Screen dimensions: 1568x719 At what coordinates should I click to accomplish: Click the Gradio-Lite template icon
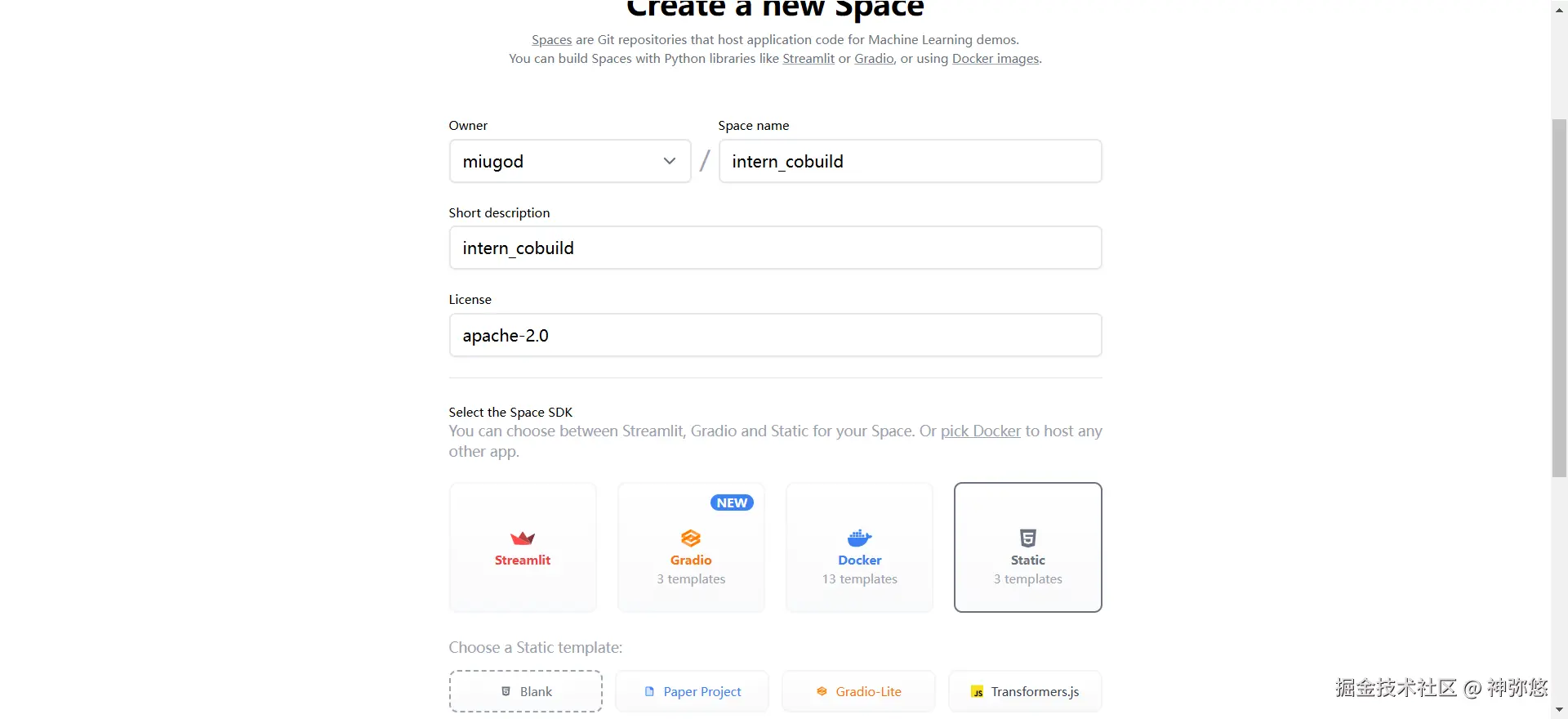(x=822, y=691)
